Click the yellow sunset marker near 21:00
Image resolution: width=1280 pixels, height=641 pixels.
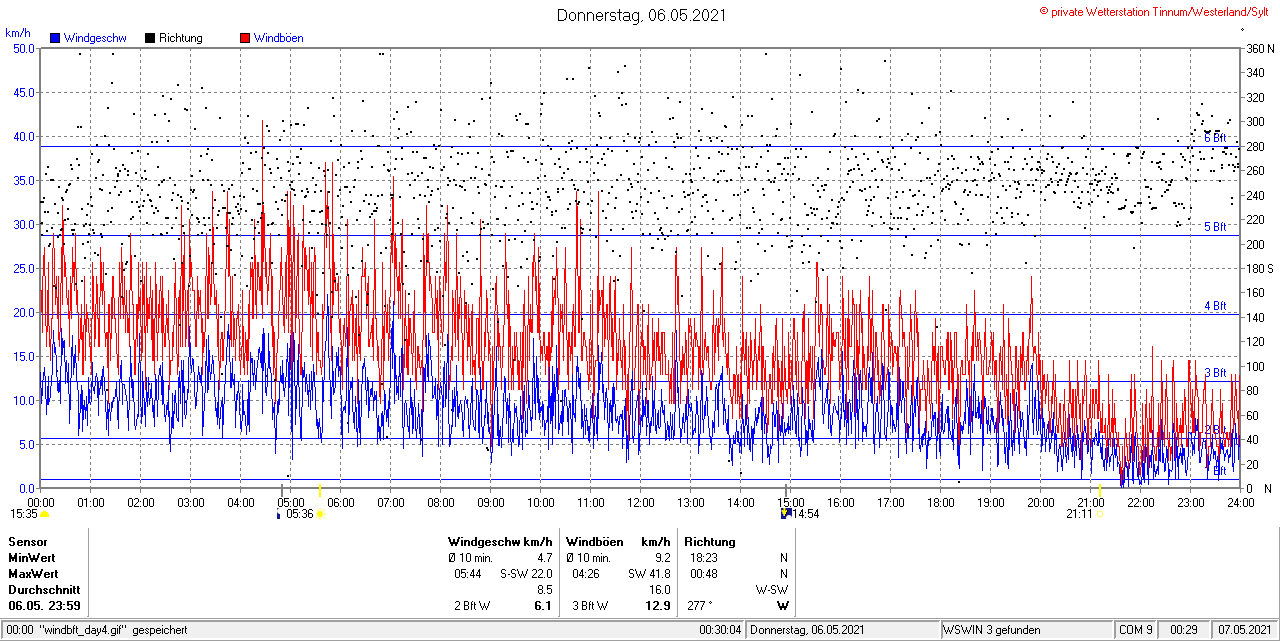pyautogui.click(x=1100, y=490)
